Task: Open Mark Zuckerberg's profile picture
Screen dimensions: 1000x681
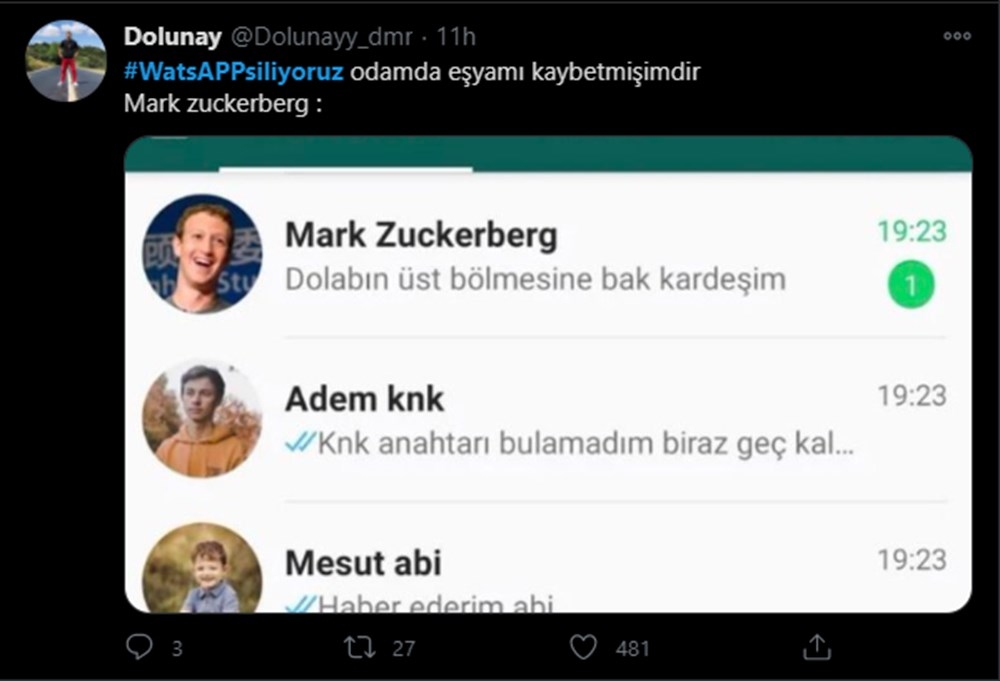Action: pyautogui.click(x=203, y=254)
